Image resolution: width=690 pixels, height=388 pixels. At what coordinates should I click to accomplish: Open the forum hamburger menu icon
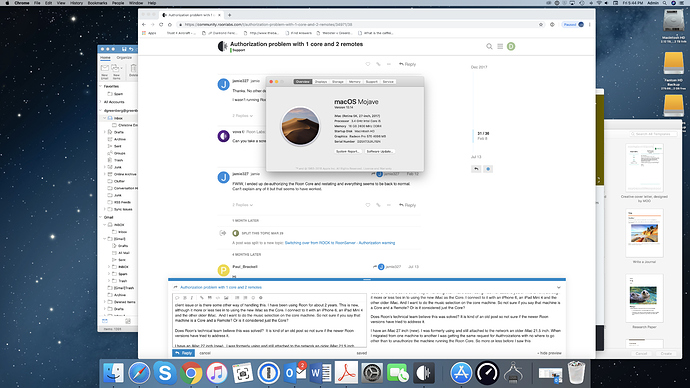(500, 46)
